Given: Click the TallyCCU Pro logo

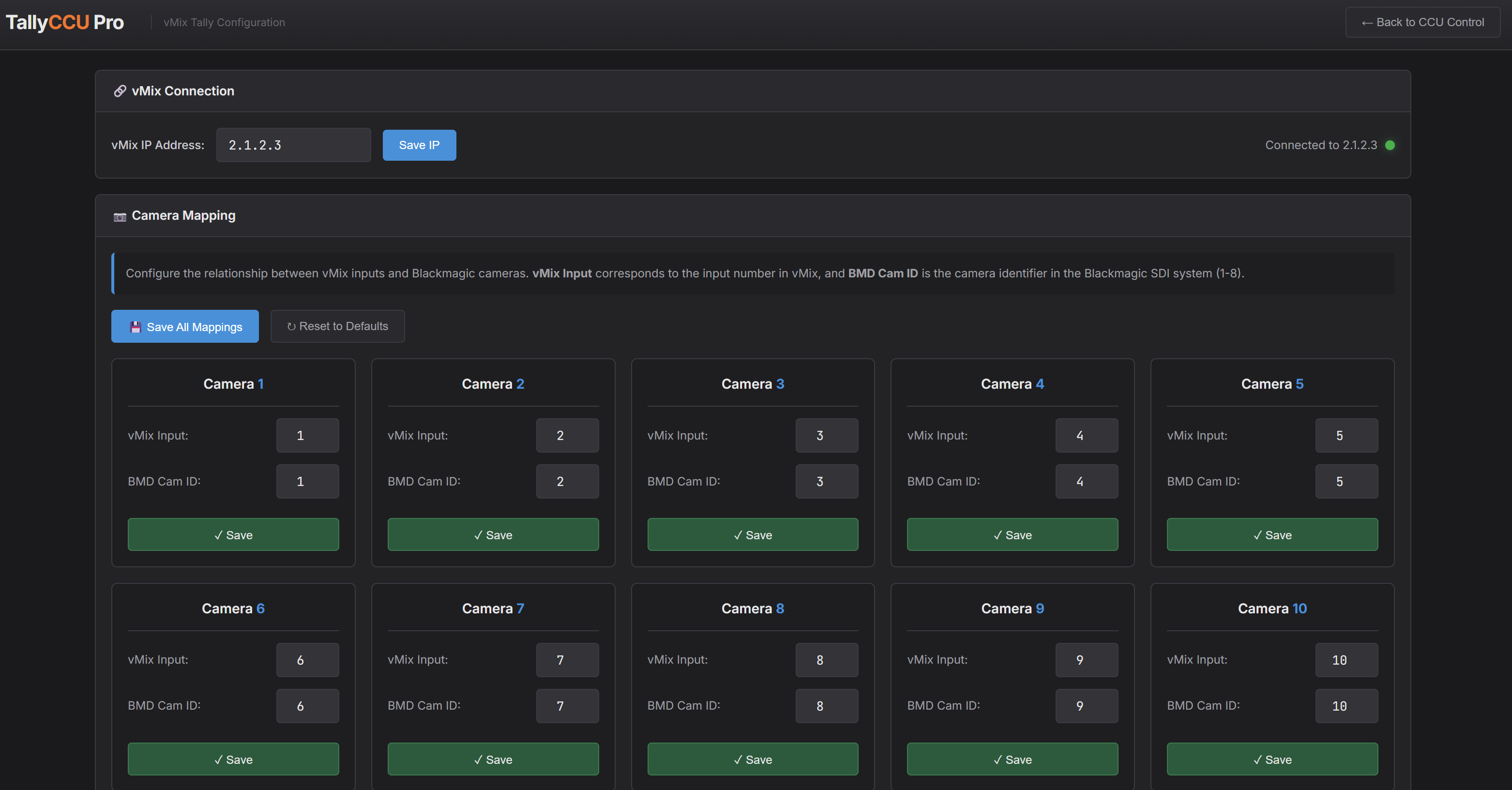Looking at the screenshot, I should [x=64, y=22].
